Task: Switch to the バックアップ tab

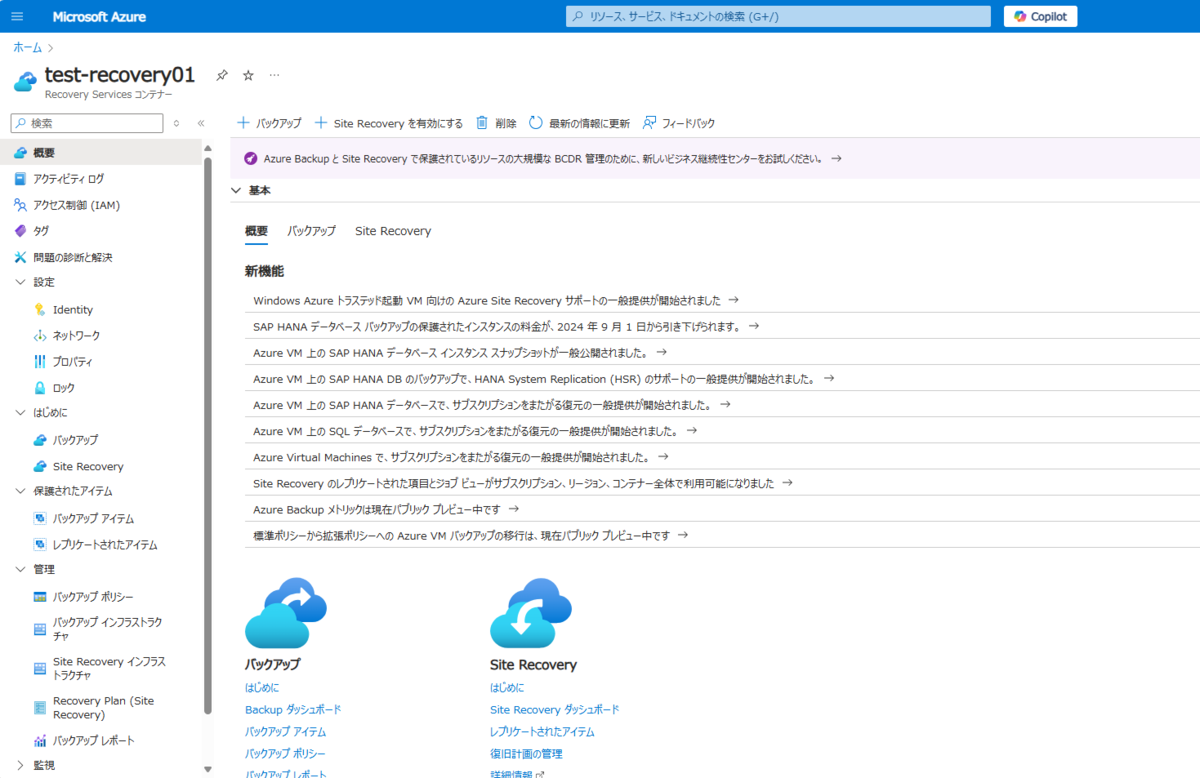Action: (x=311, y=231)
